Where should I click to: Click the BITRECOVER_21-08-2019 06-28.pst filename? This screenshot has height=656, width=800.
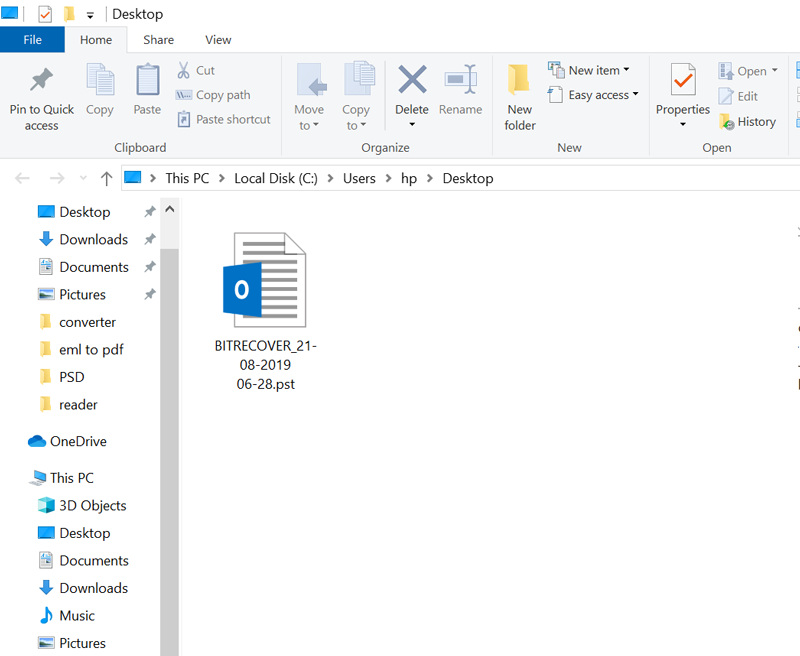point(265,365)
